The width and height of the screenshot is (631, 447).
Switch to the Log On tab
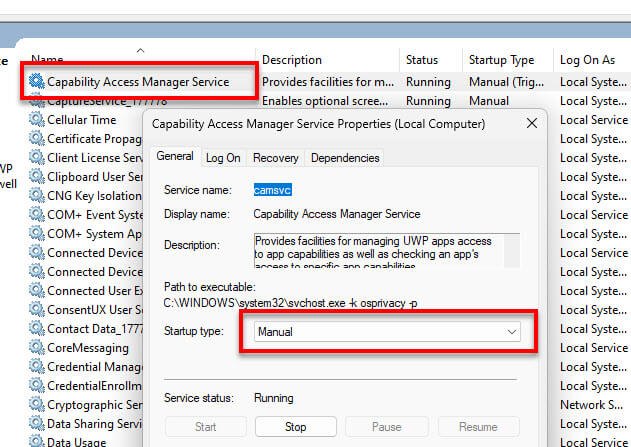point(223,158)
